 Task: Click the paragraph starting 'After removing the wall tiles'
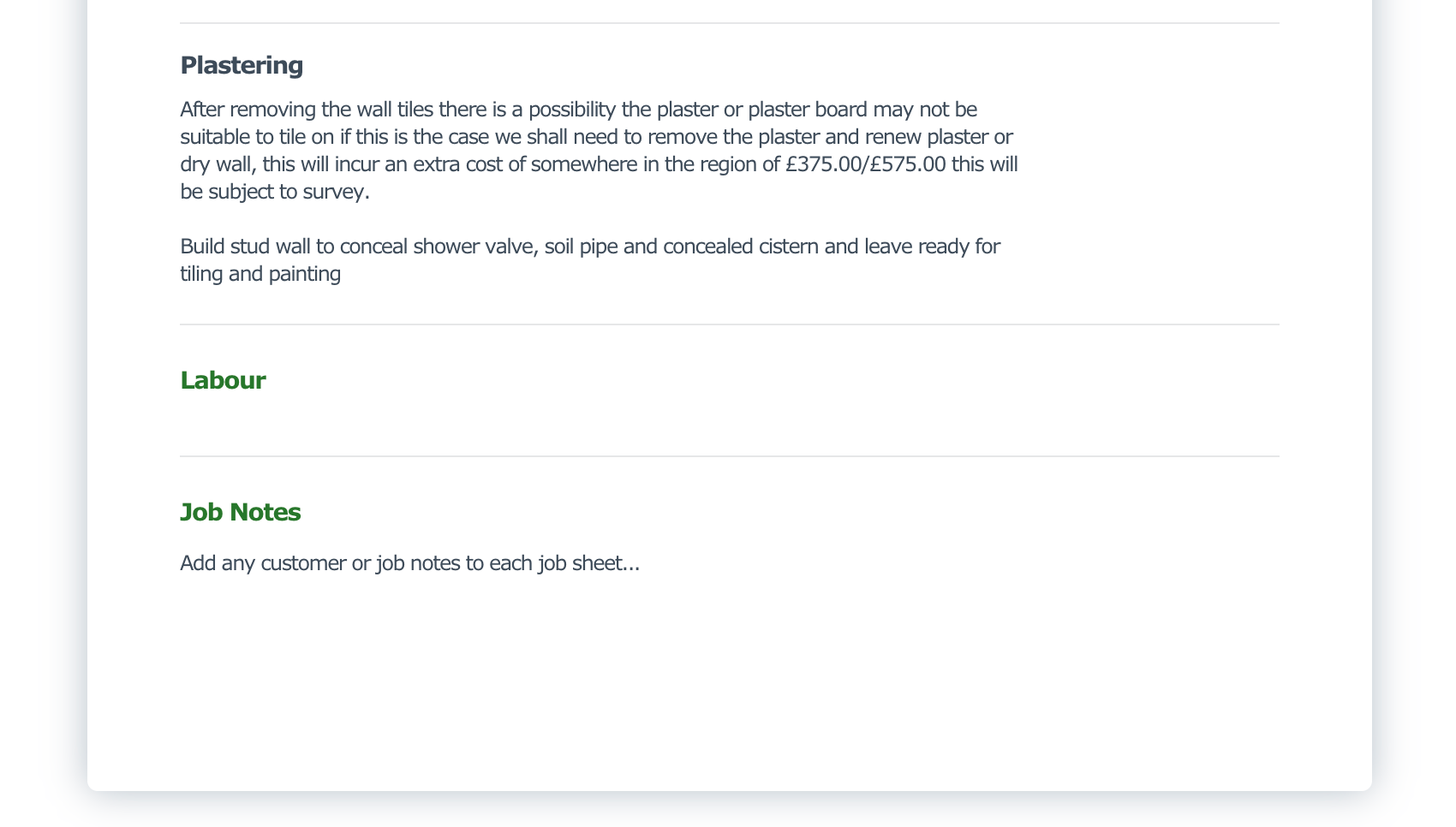[599, 151]
